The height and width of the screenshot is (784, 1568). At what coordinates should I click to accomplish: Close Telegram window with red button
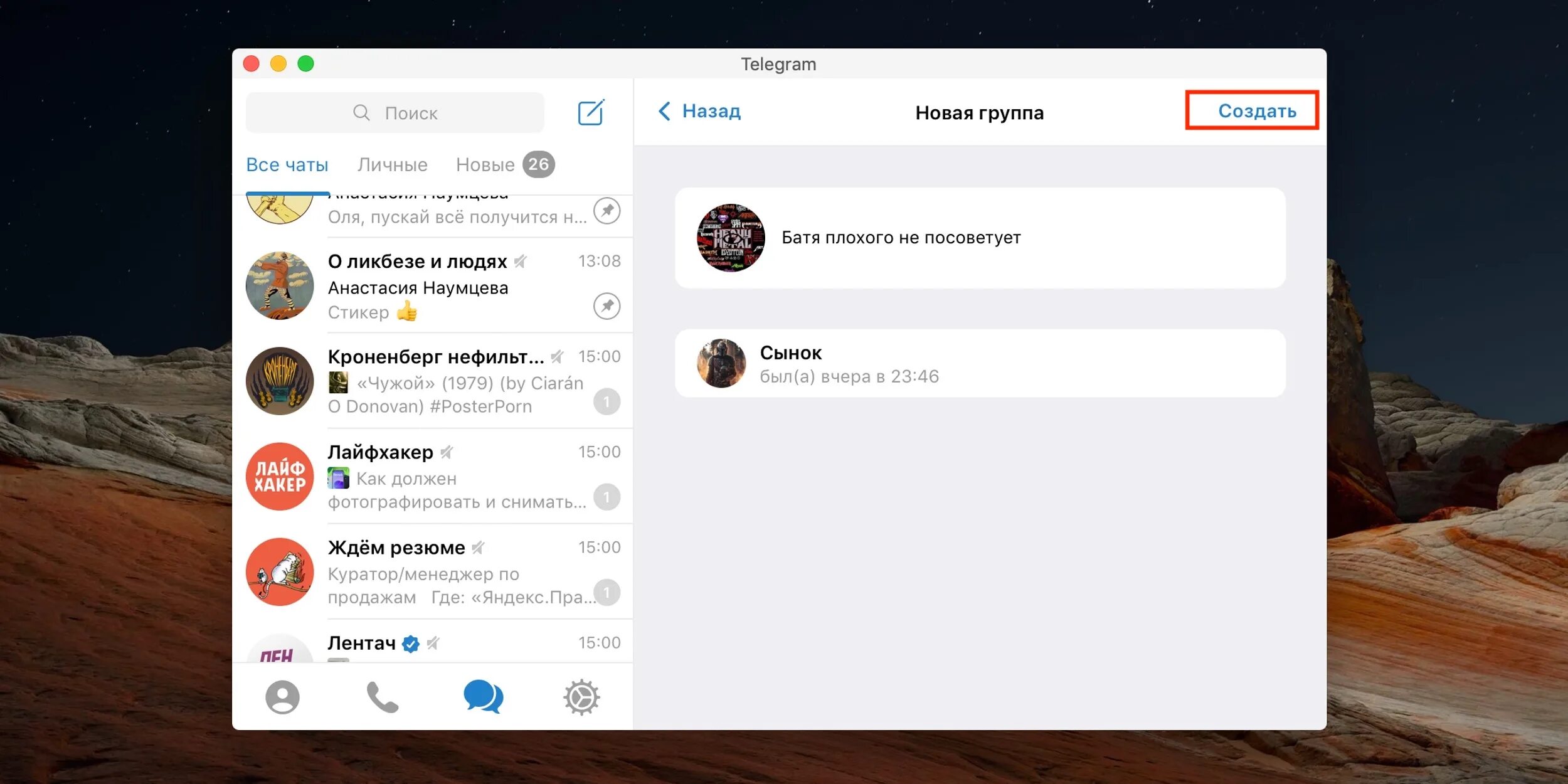click(252, 63)
